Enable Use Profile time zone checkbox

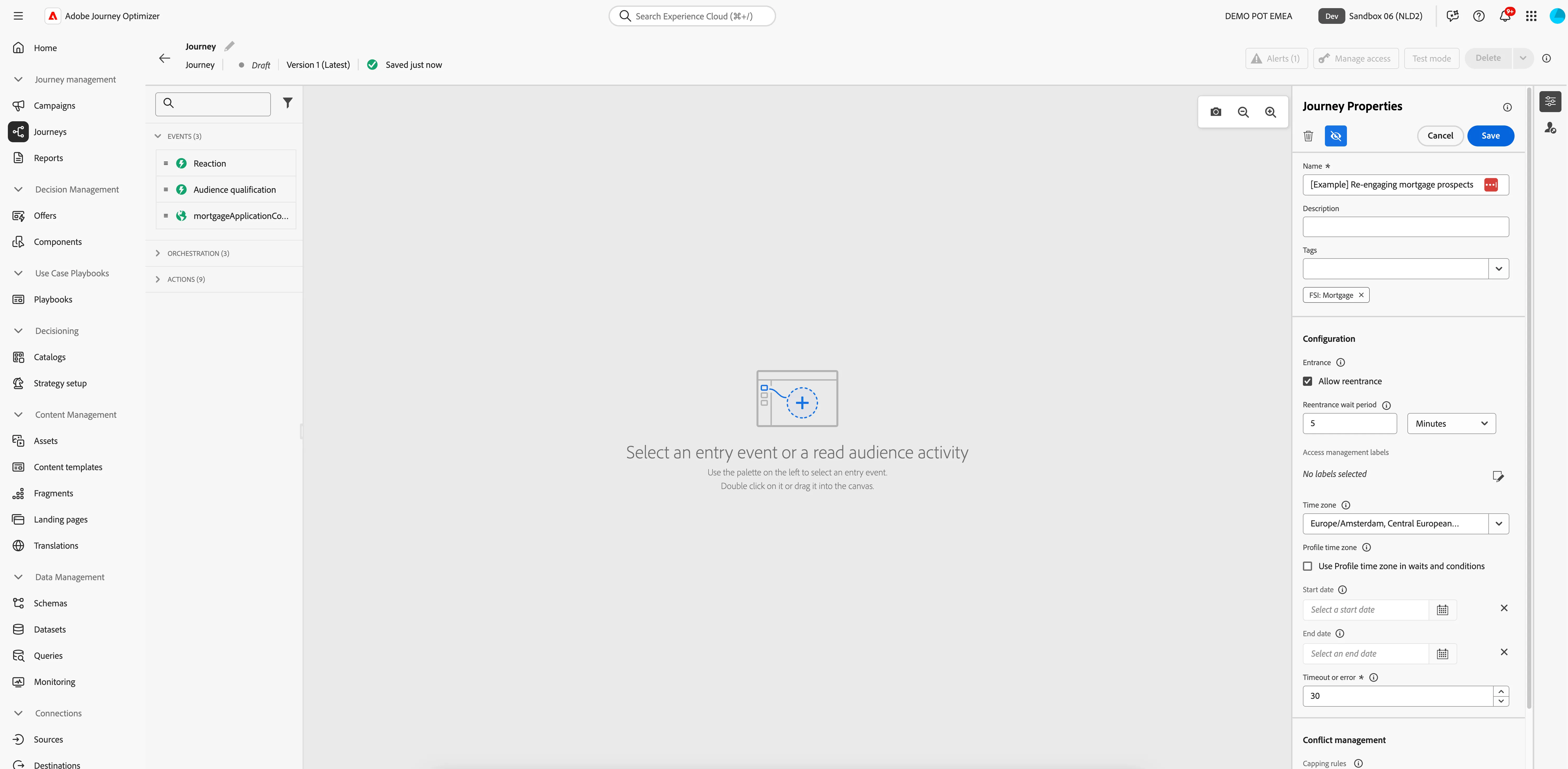click(x=1307, y=566)
